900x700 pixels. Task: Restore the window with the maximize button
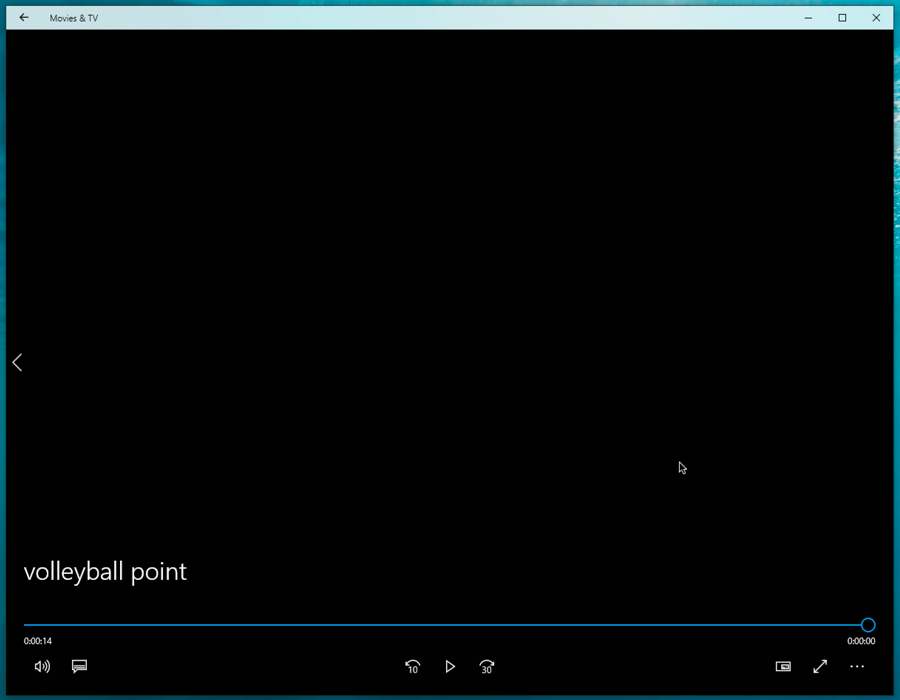click(x=842, y=17)
